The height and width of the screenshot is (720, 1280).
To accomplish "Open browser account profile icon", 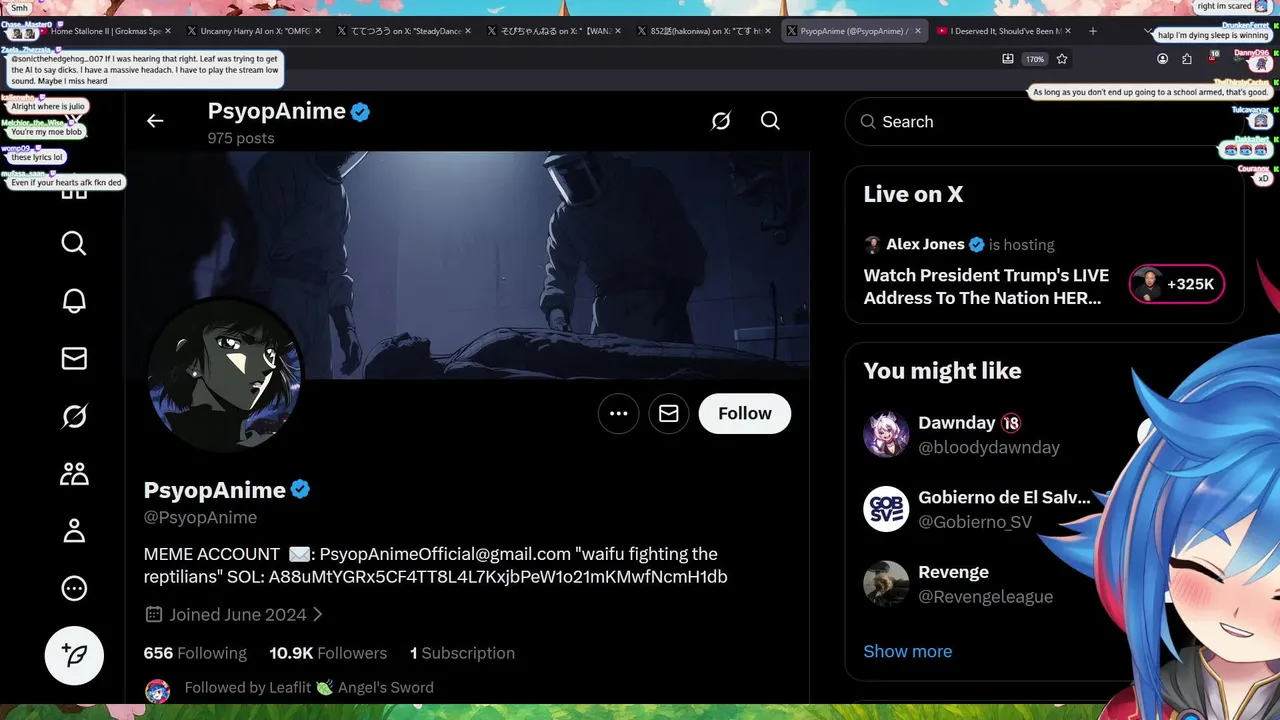I will (x=1162, y=59).
